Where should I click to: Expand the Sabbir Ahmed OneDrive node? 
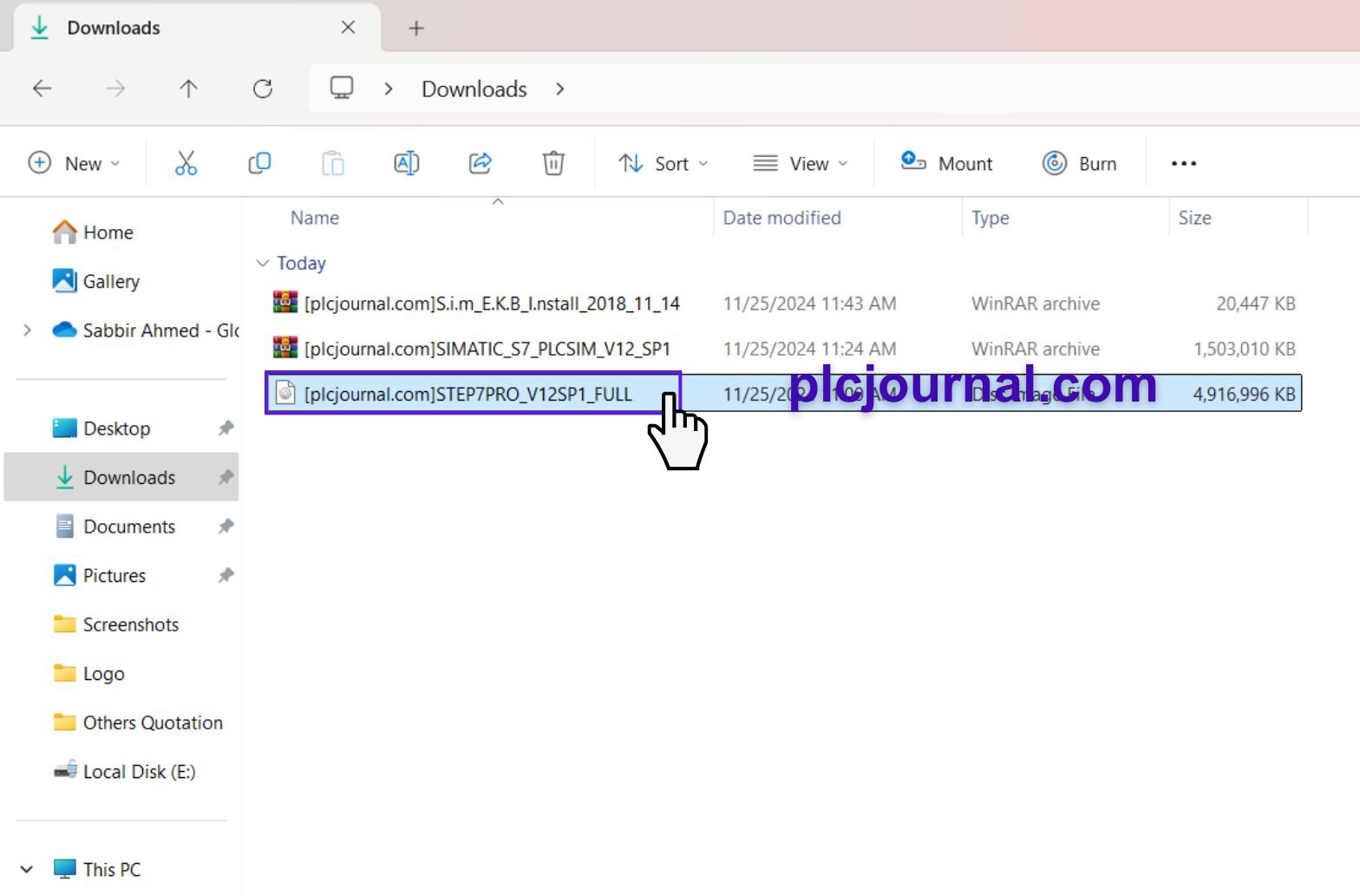point(27,330)
